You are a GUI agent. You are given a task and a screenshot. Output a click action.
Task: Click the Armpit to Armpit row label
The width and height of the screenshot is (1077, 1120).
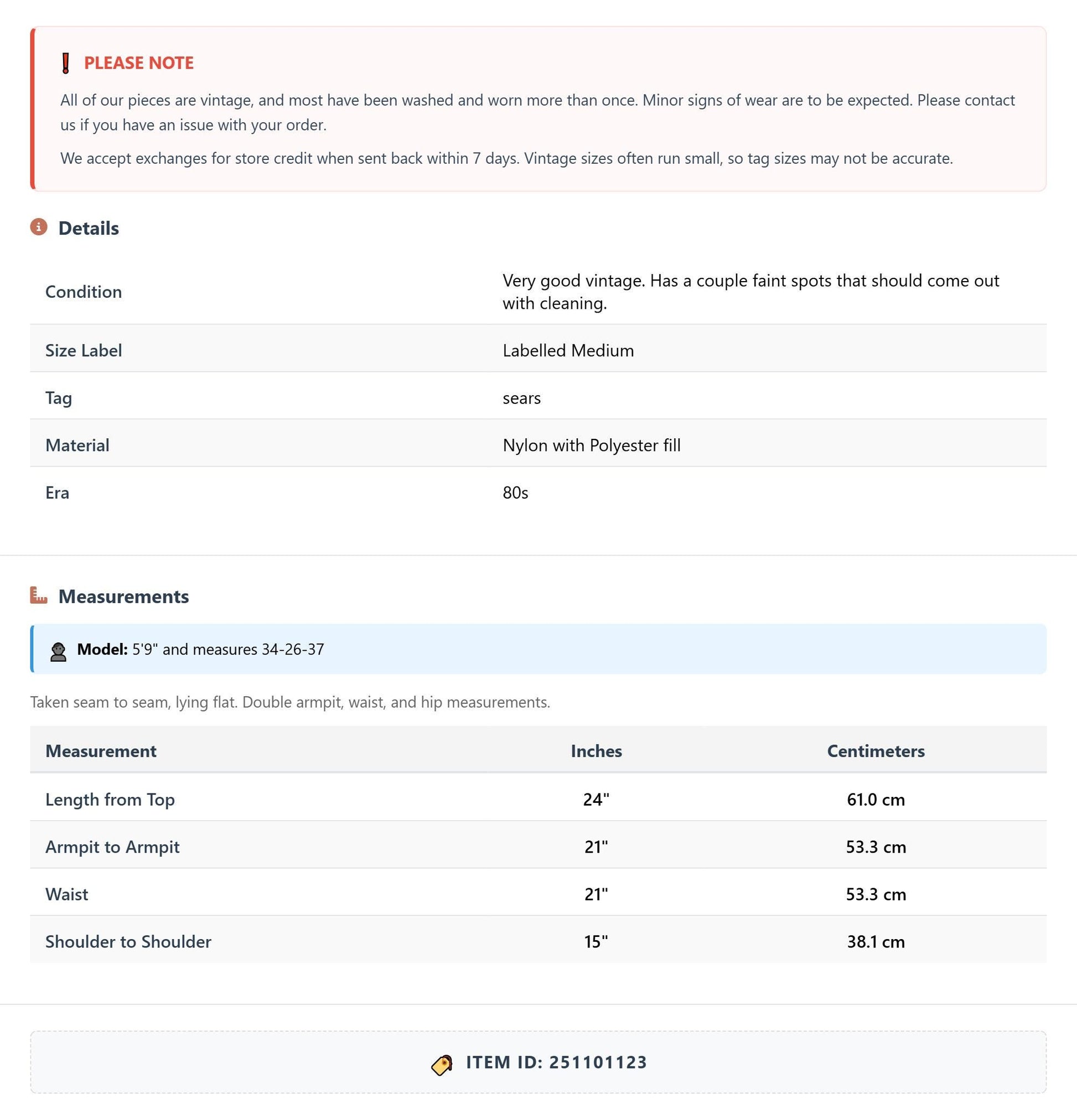112,847
